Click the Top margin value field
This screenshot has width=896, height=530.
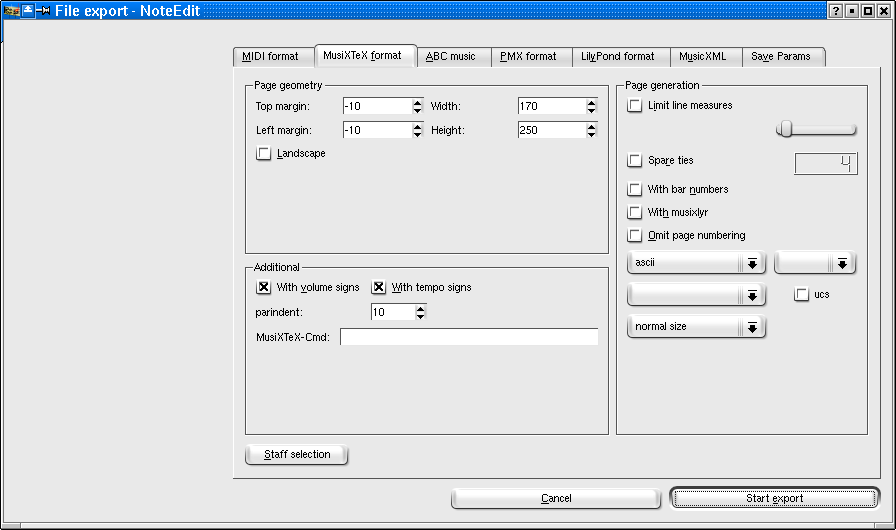coord(377,106)
